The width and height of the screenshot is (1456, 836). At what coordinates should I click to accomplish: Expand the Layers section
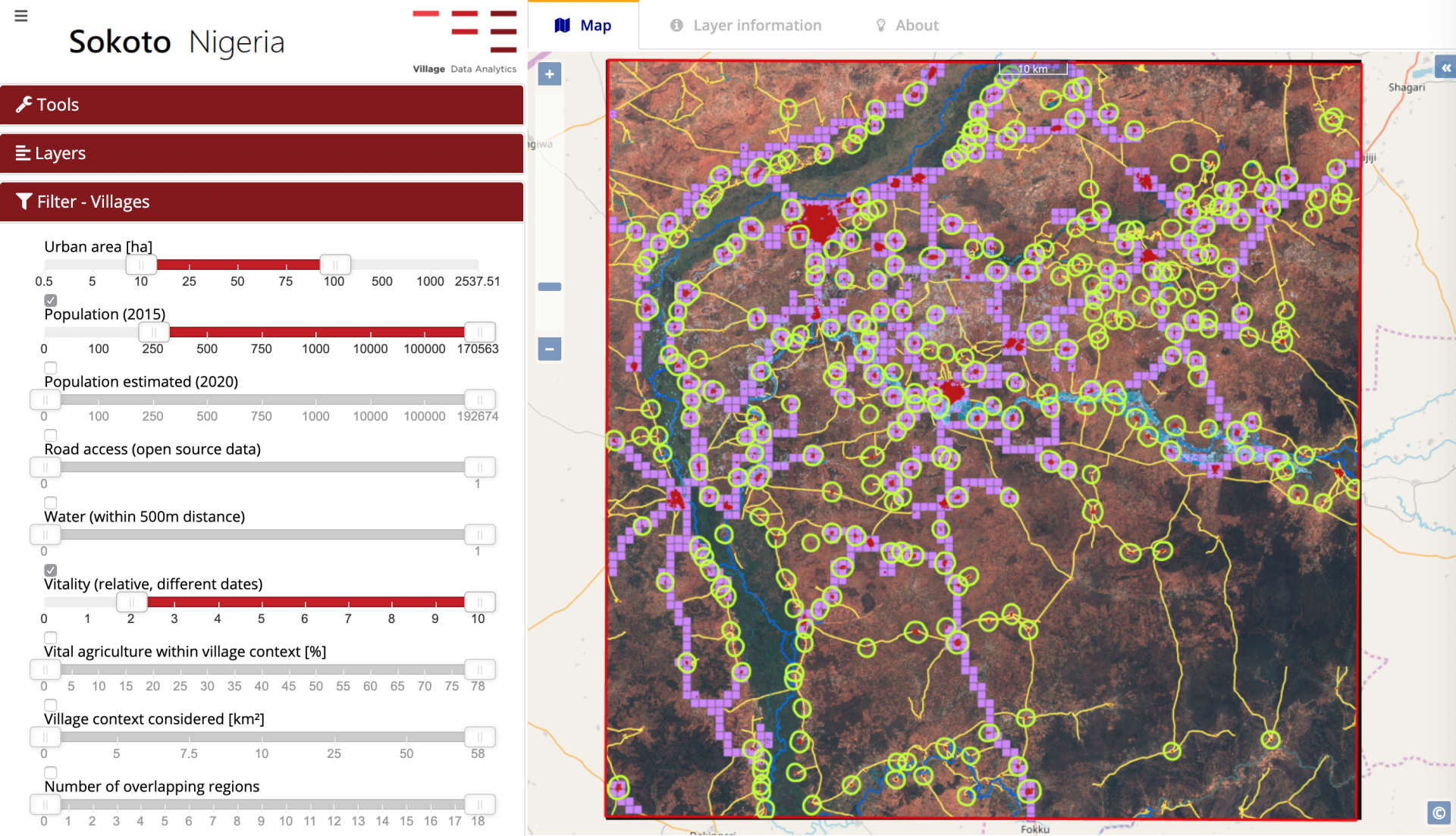click(262, 153)
